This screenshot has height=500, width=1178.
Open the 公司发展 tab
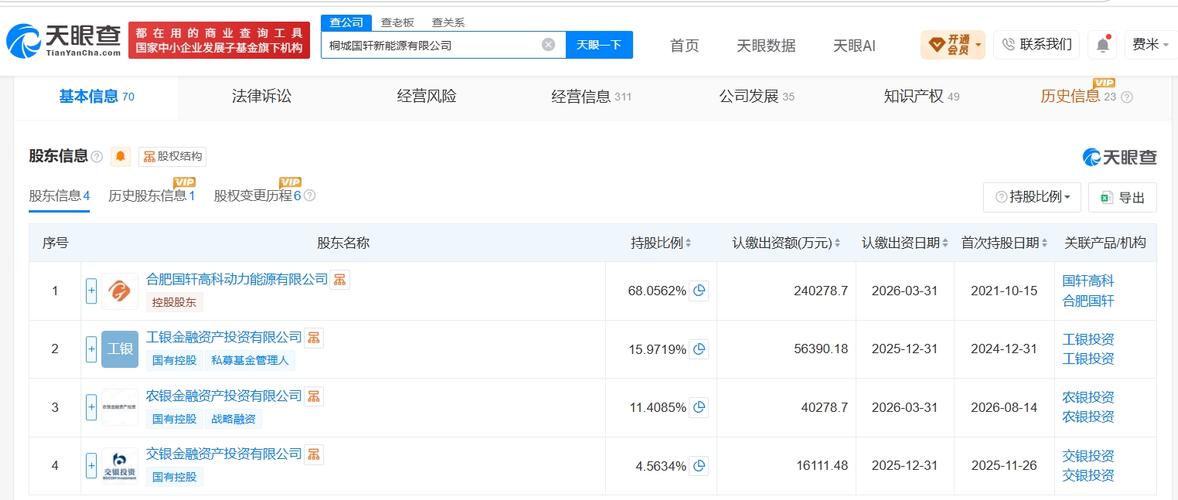pyautogui.click(x=757, y=97)
